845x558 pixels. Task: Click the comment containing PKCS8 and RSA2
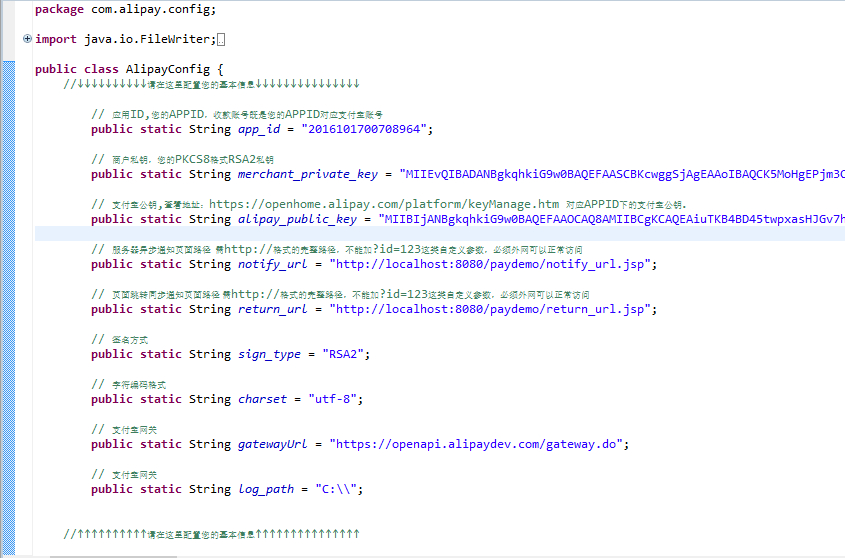(x=182, y=160)
